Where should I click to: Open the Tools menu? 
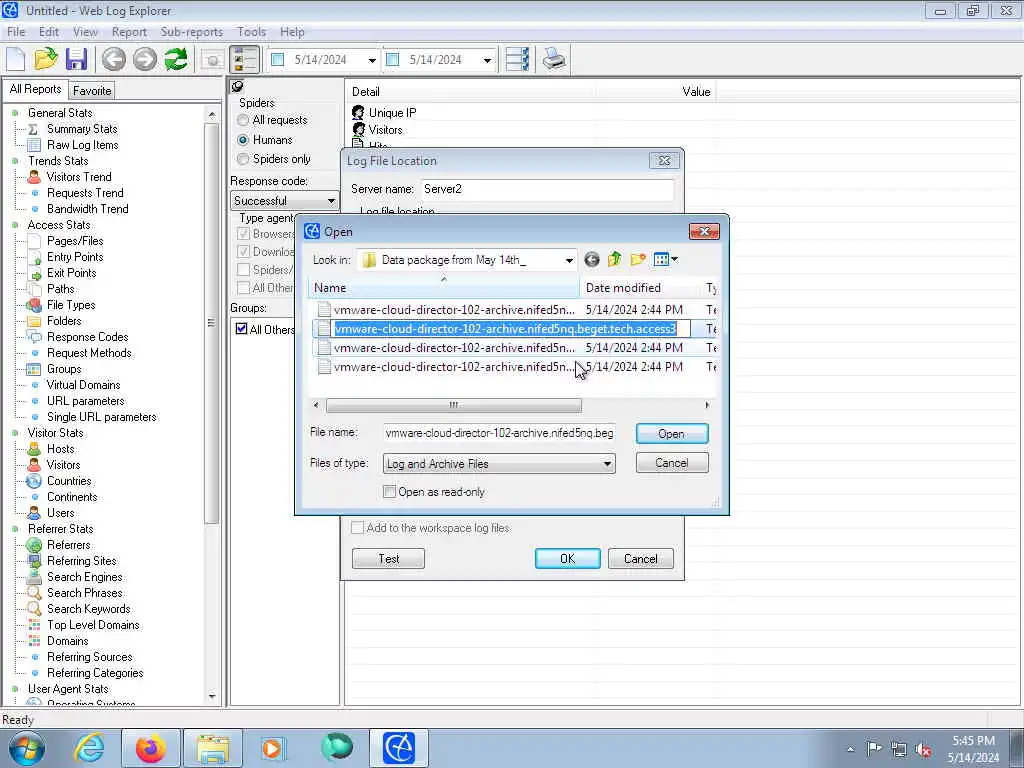[x=251, y=32]
